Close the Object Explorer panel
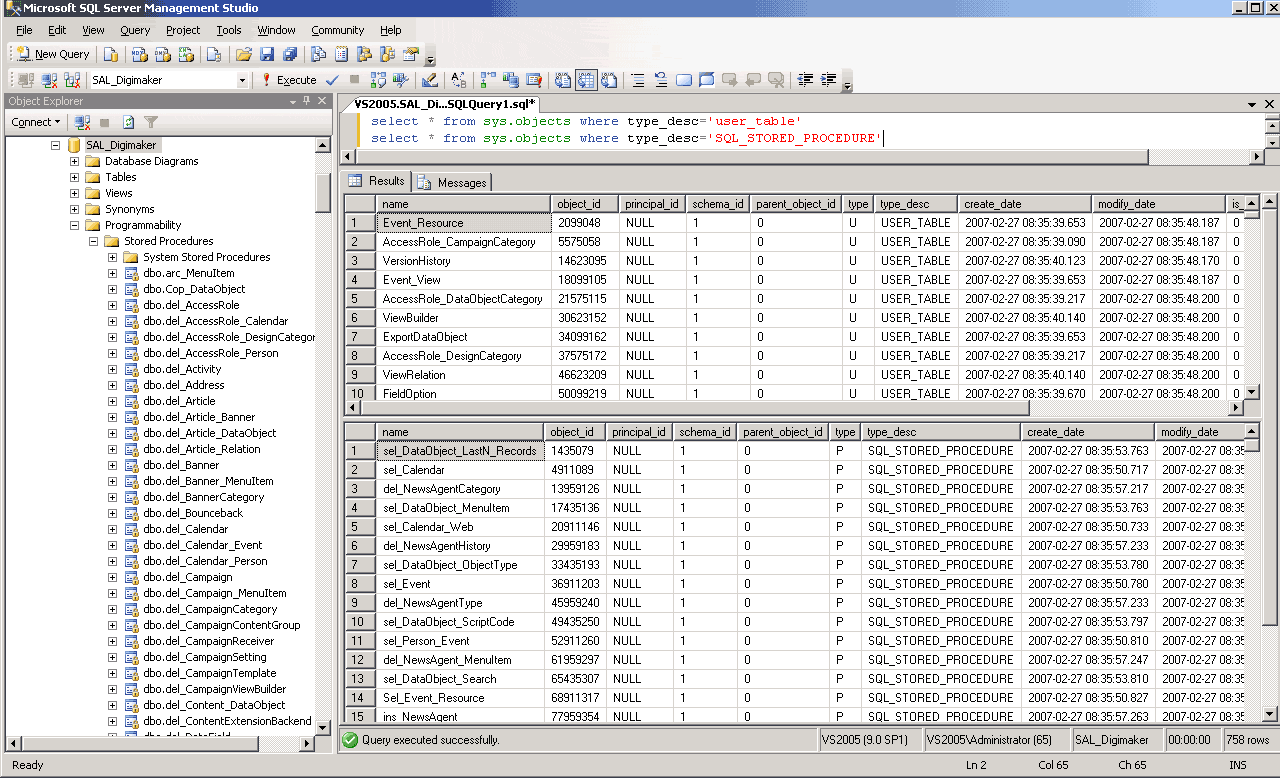The image size is (1280, 778). coord(322,101)
